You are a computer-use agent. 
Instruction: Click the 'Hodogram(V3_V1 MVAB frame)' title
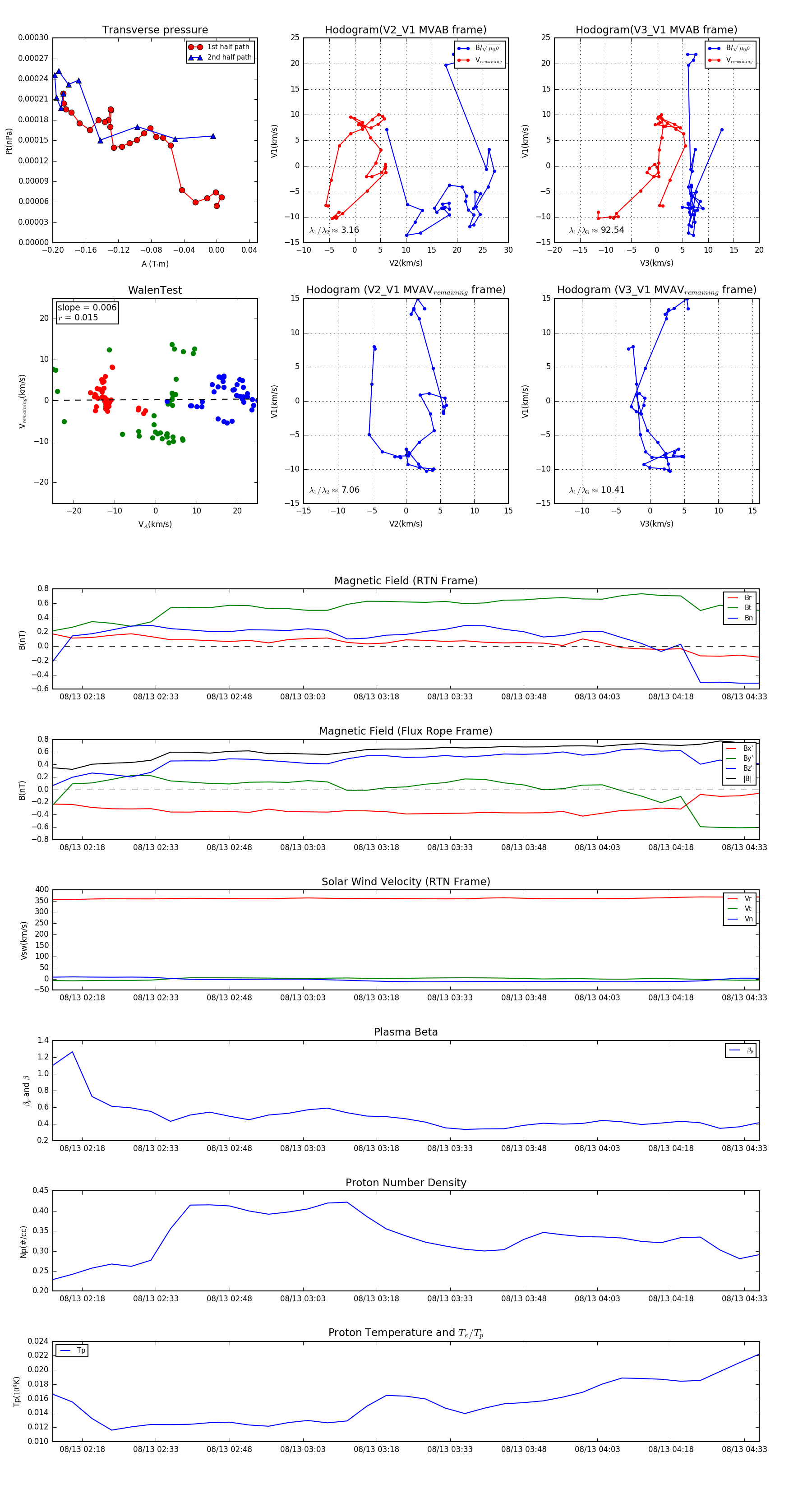pos(656,30)
